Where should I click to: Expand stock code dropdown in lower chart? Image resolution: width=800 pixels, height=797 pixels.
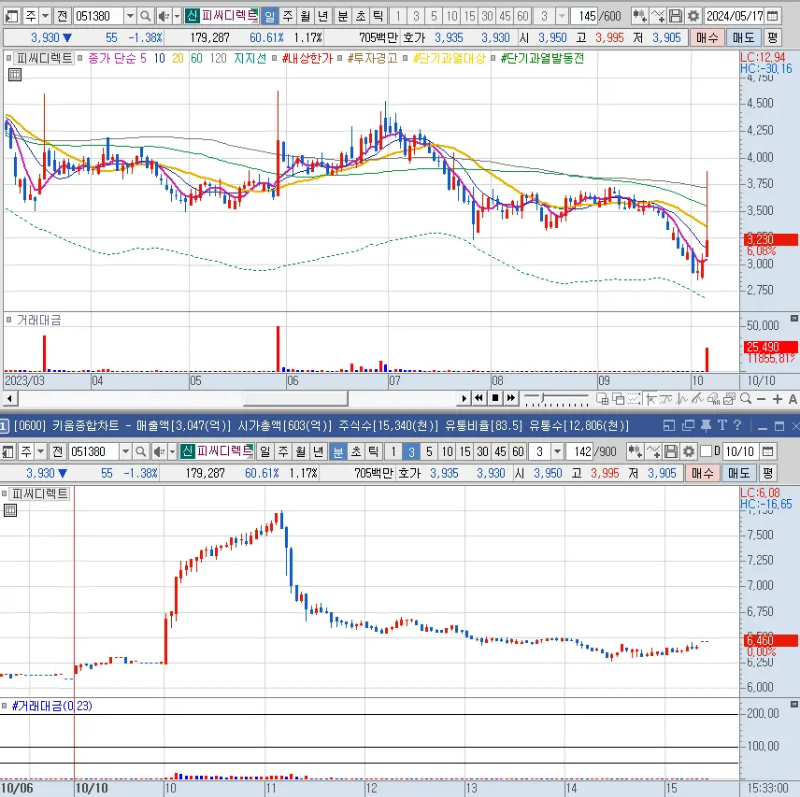click(126, 452)
